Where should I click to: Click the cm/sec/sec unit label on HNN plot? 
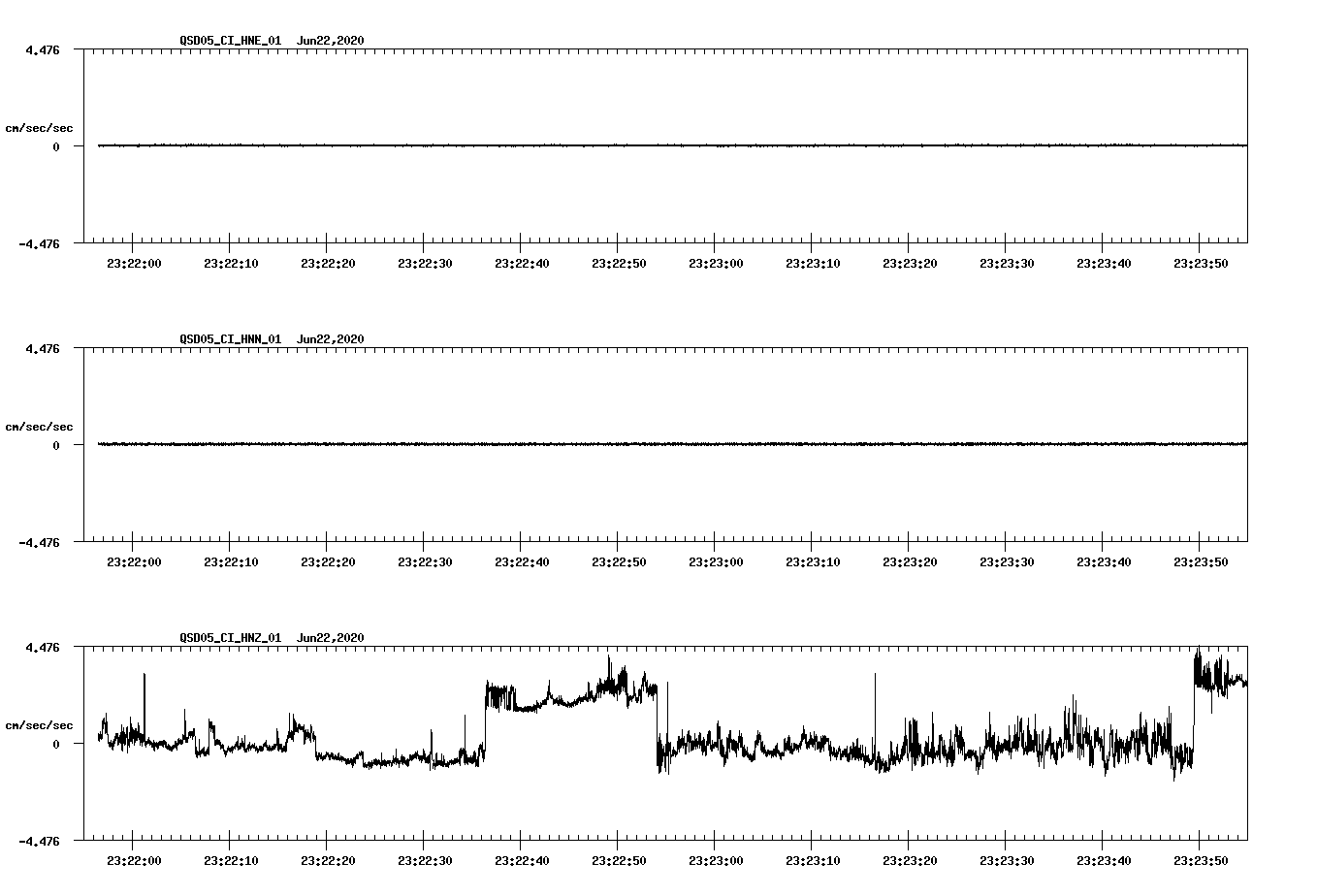tap(39, 427)
